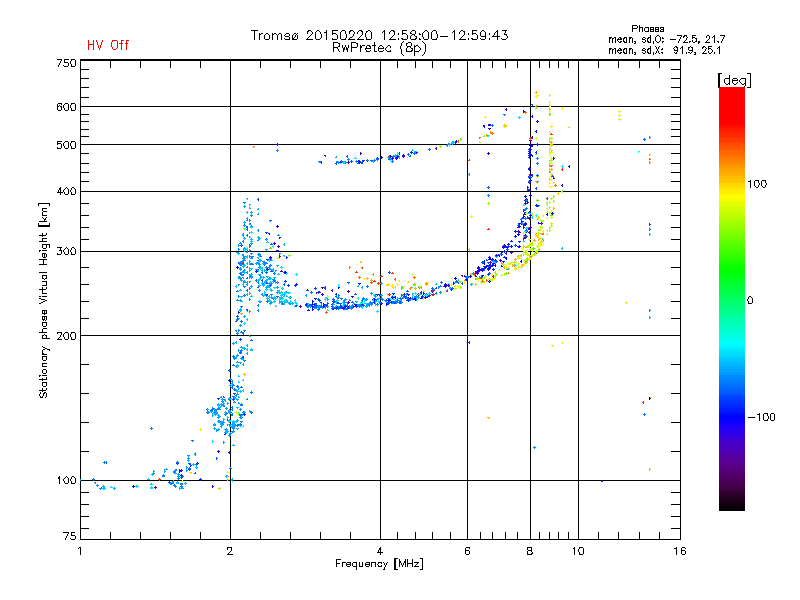
Task: Click the Stationary phase Virtual Height axis title
Action: [x=44, y=301]
